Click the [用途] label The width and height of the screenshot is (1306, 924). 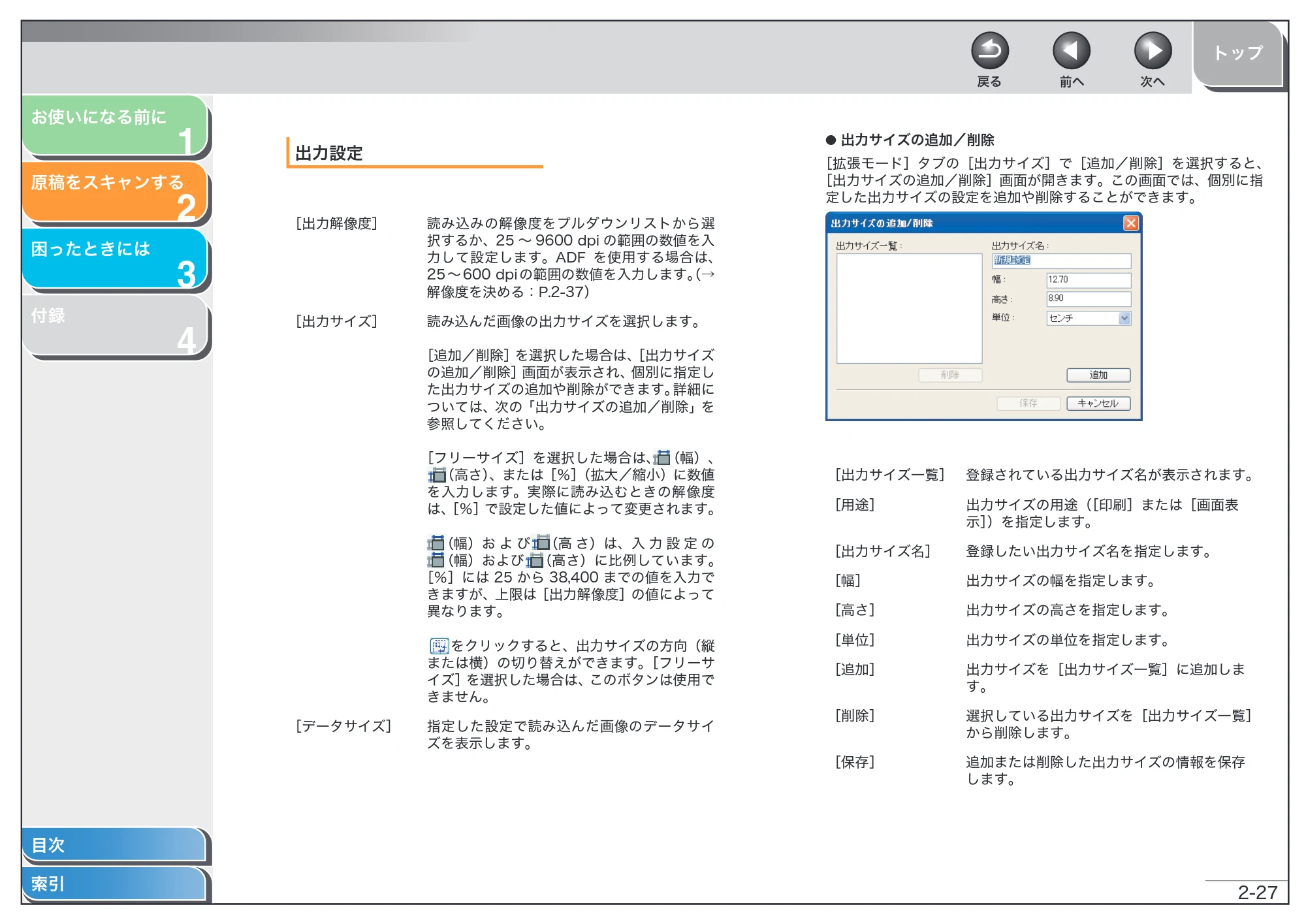point(855,505)
